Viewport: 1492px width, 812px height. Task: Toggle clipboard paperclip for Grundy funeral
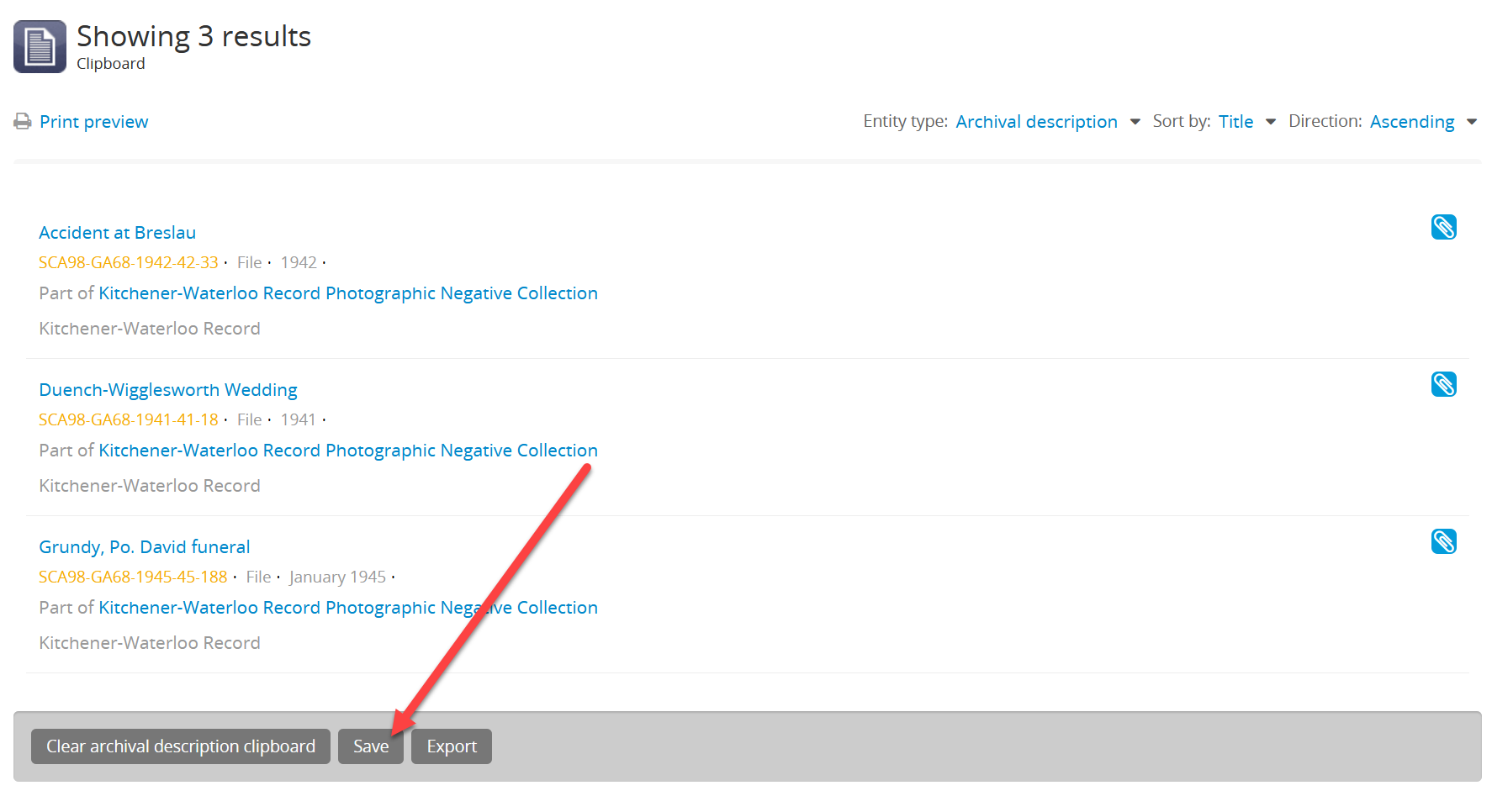[x=1443, y=542]
